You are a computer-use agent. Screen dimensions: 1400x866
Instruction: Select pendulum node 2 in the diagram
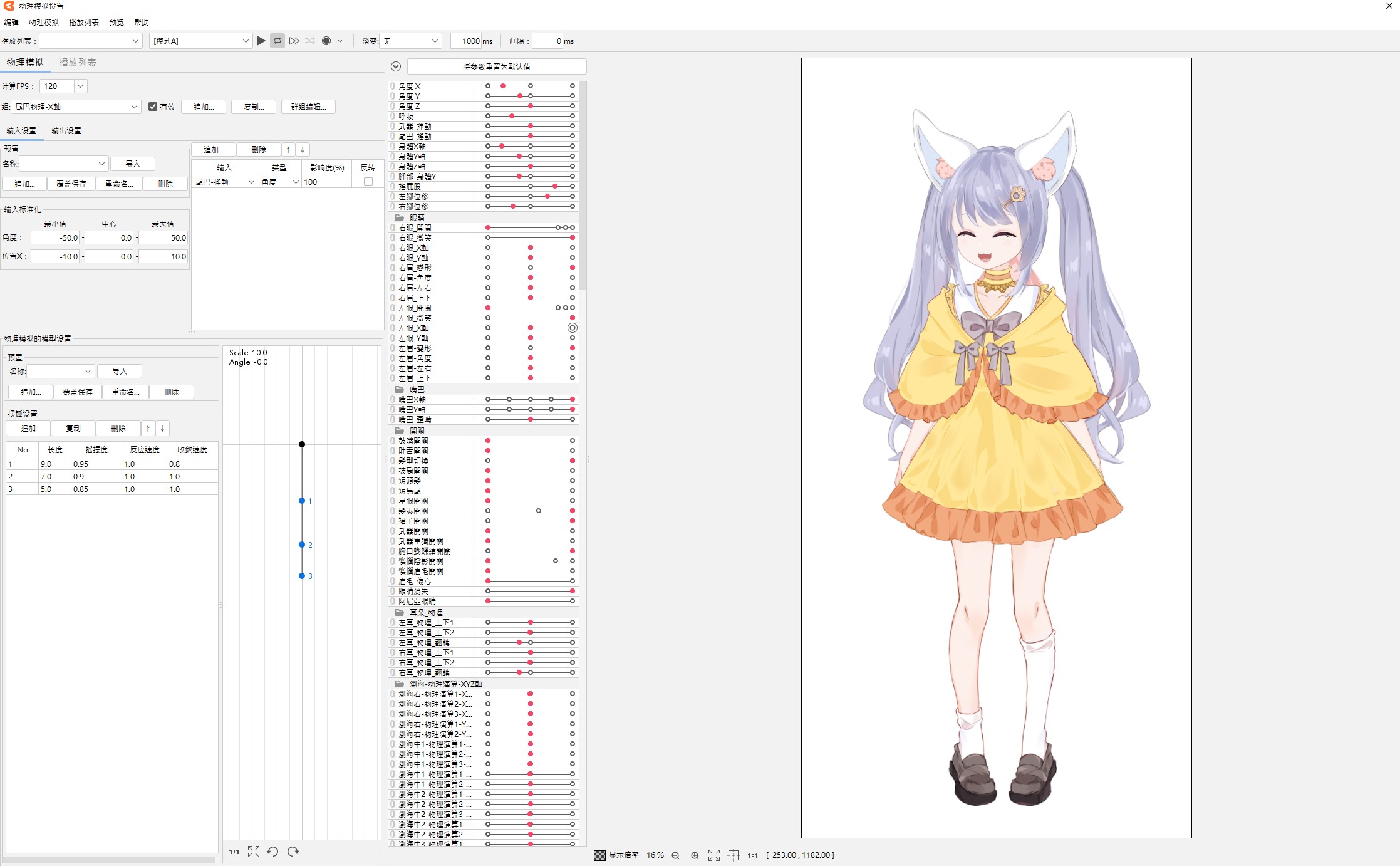click(x=302, y=545)
